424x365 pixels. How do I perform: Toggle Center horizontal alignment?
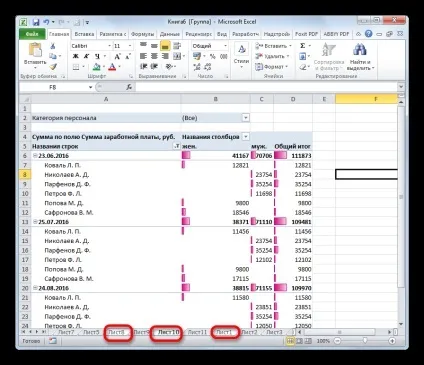coord(154,56)
